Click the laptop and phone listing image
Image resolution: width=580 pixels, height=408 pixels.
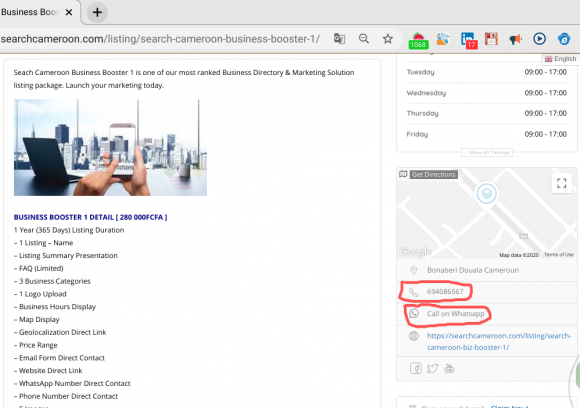(110, 147)
